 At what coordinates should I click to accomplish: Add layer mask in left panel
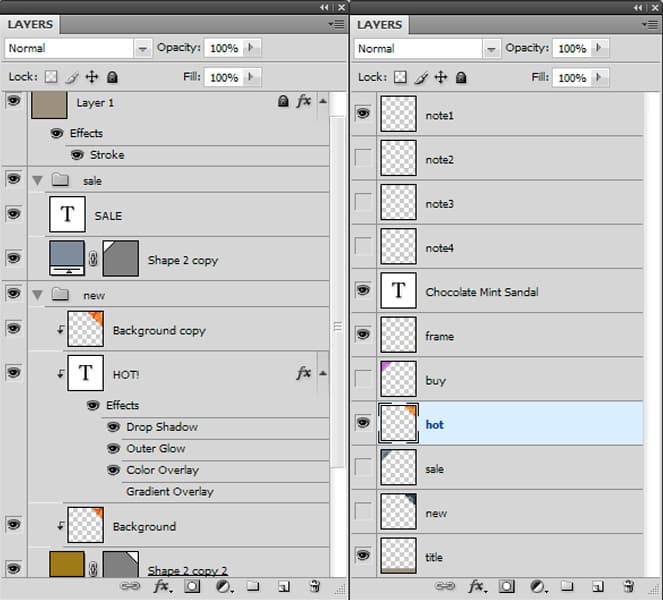coord(192,586)
